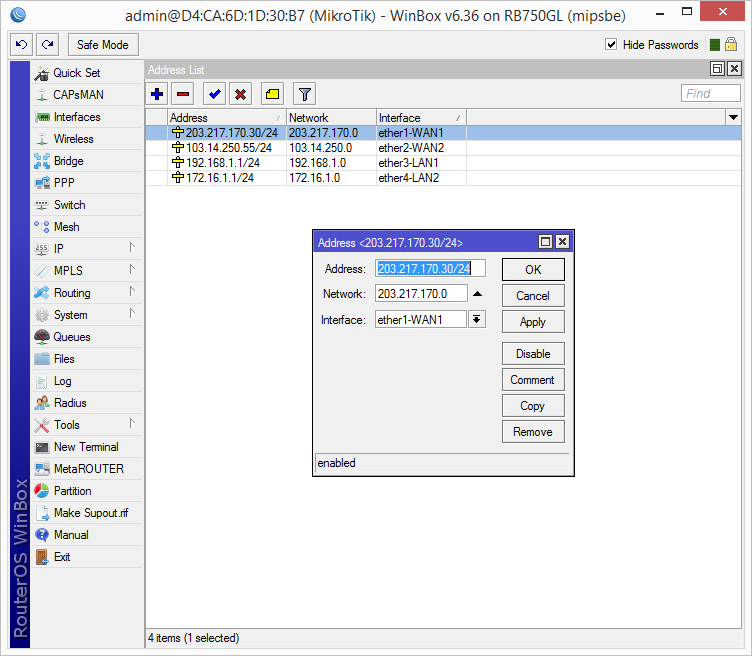
Task: Click the Undo arrow icon
Action: point(22,45)
